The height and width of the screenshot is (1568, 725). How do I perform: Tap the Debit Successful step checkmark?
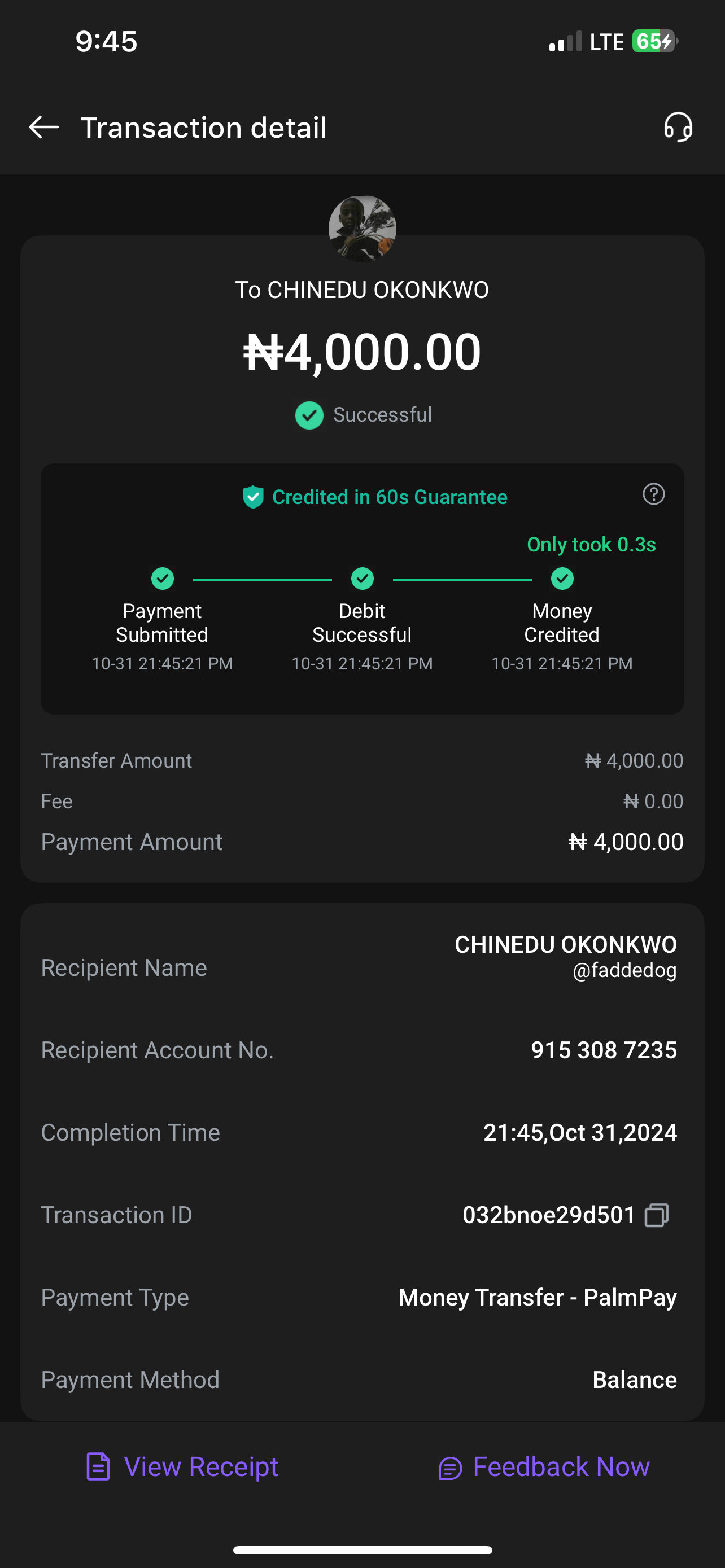coord(362,578)
